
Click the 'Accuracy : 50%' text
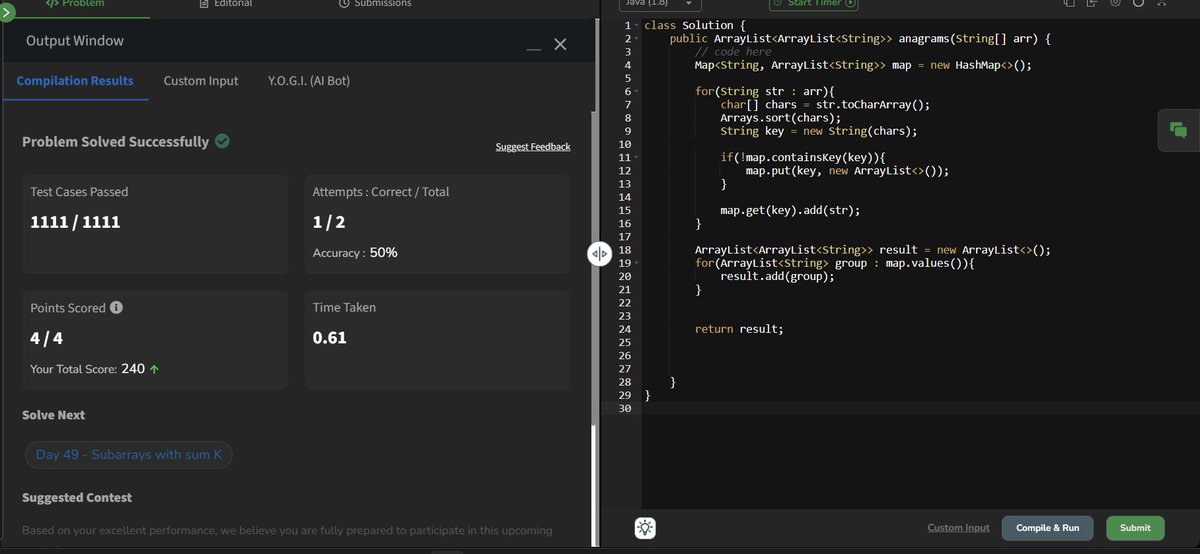click(355, 253)
